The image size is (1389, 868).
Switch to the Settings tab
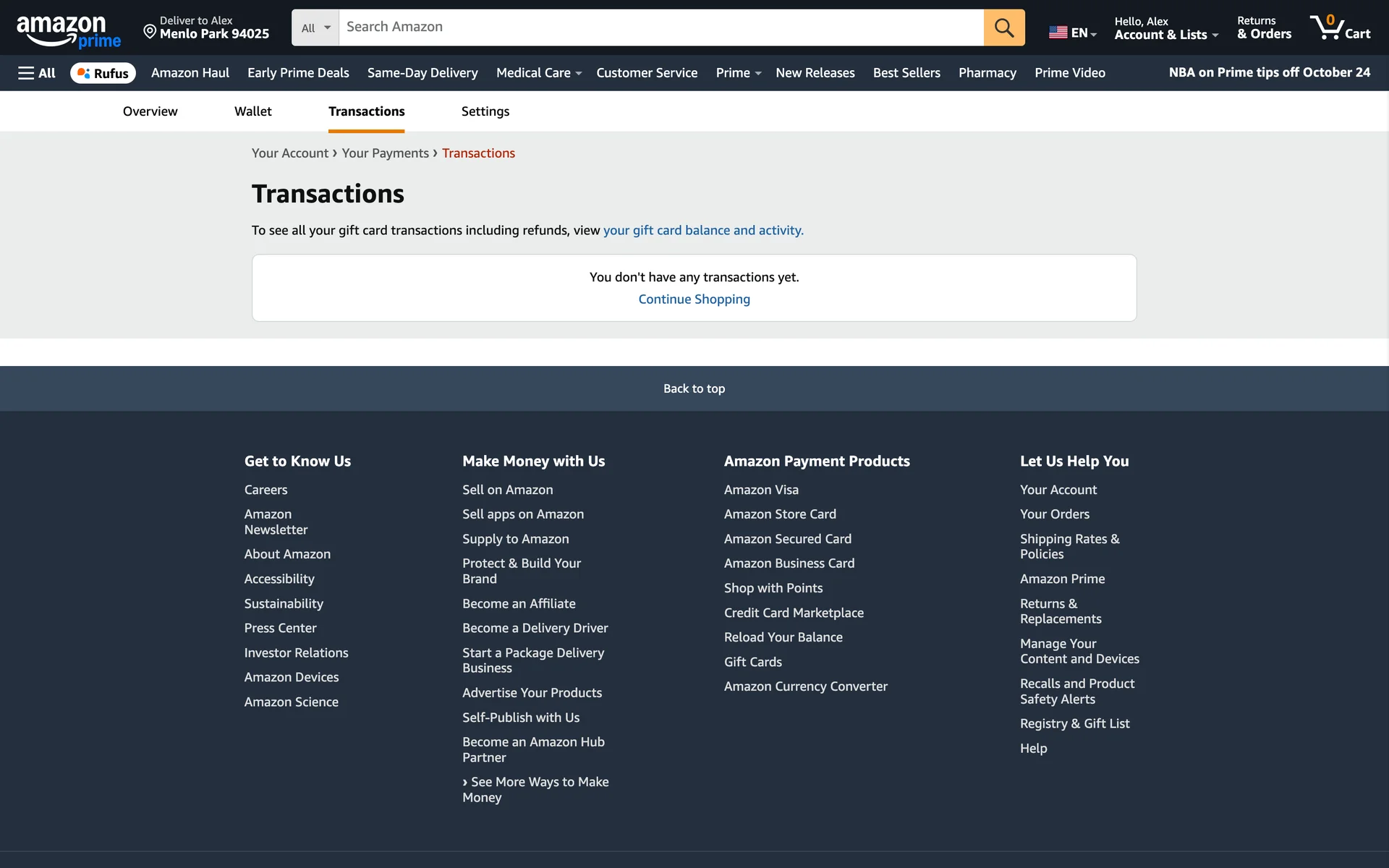[485, 111]
